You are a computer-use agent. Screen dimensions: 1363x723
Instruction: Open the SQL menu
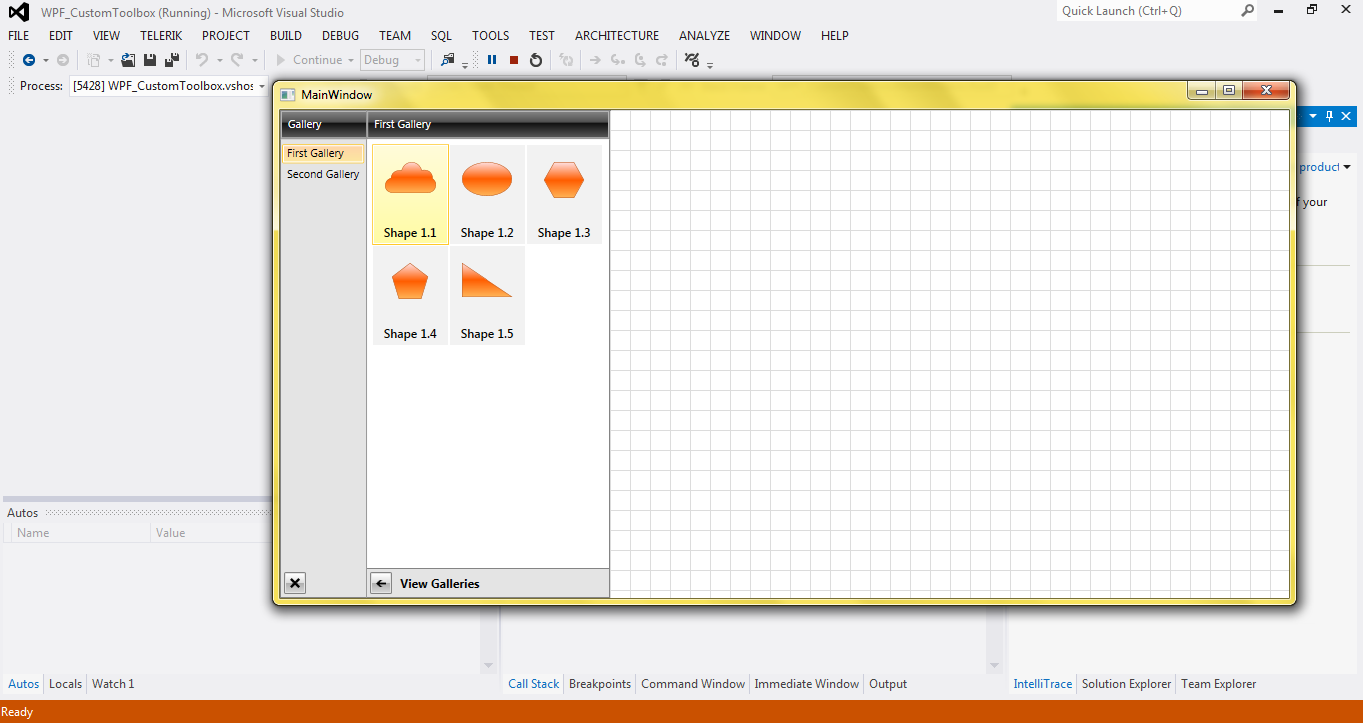(441, 35)
